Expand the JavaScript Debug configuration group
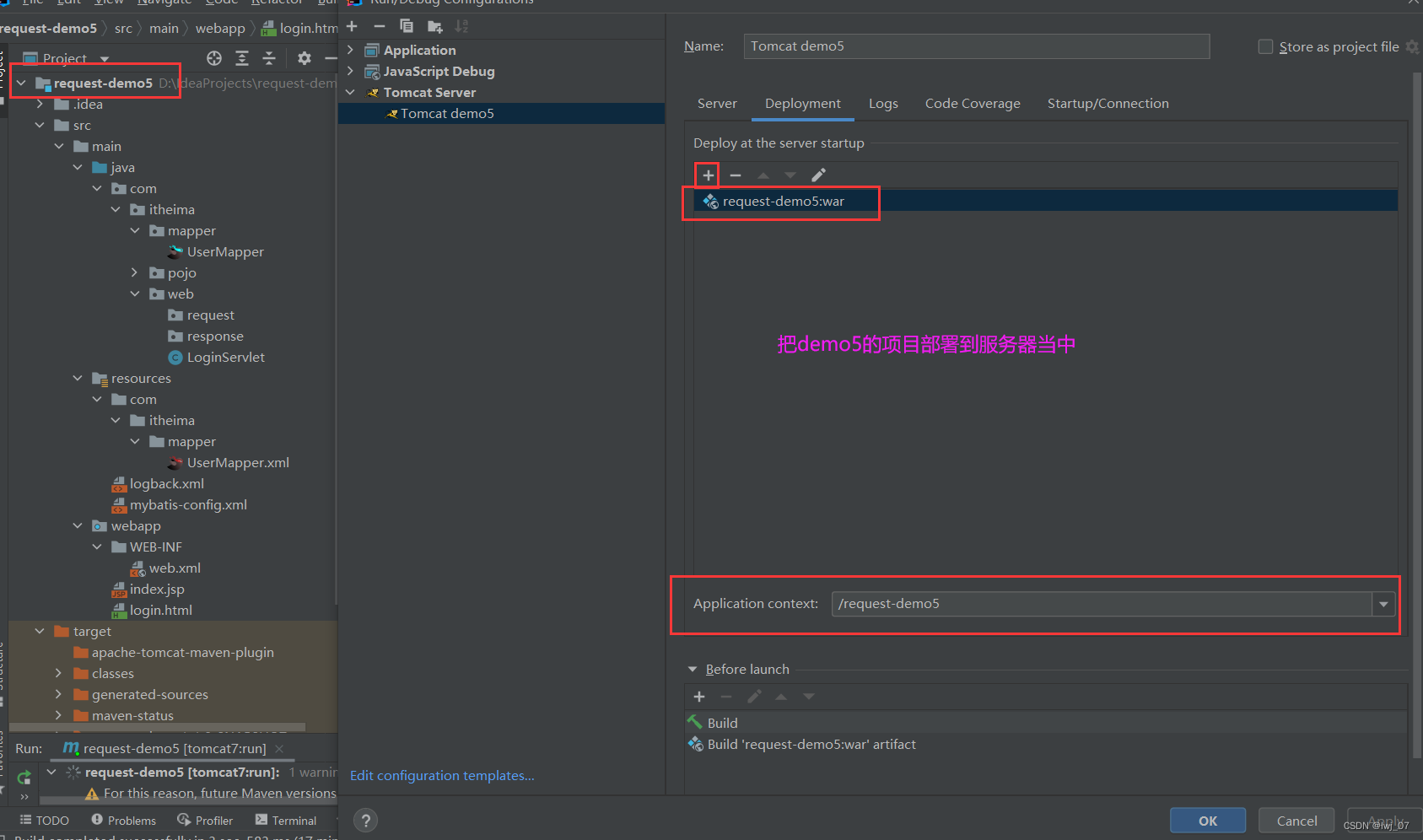 click(x=351, y=71)
